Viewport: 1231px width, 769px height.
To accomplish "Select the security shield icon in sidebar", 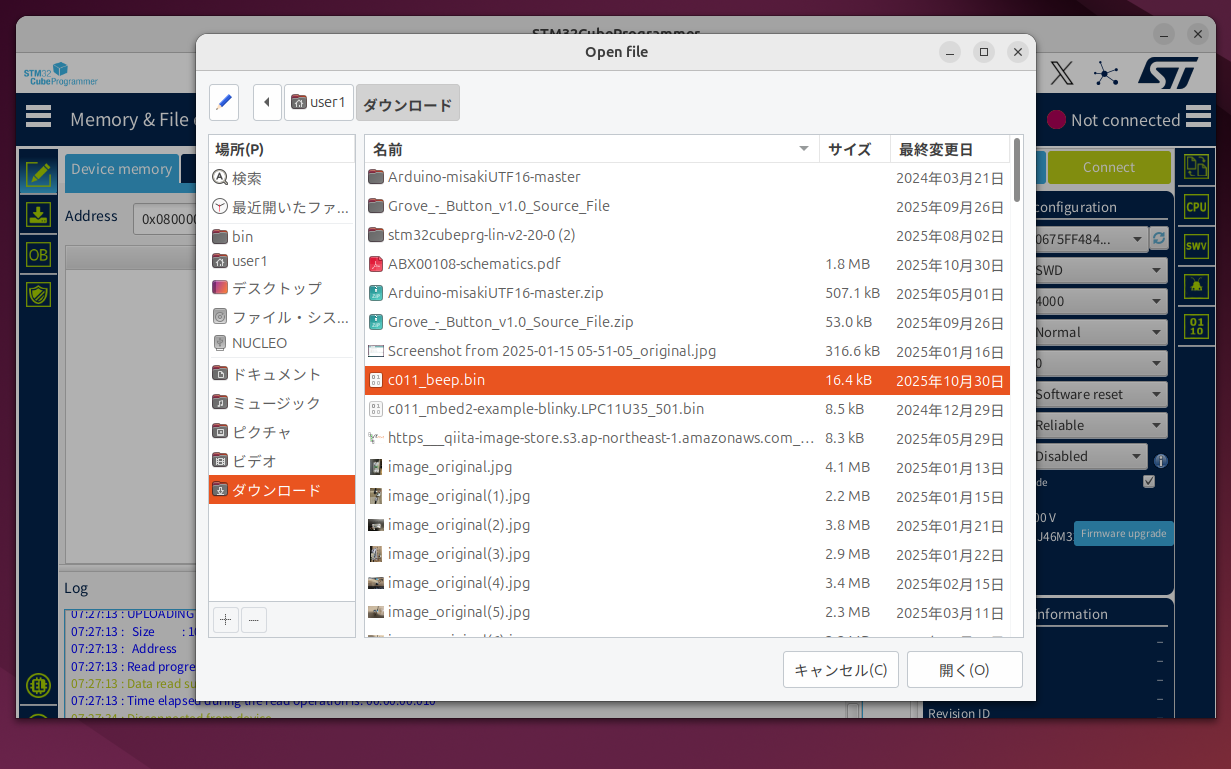I will [x=38, y=287].
